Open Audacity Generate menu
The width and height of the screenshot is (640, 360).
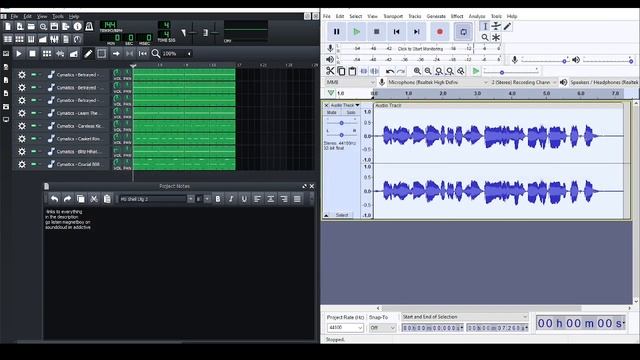pyautogui.click(x=436, y=16)
